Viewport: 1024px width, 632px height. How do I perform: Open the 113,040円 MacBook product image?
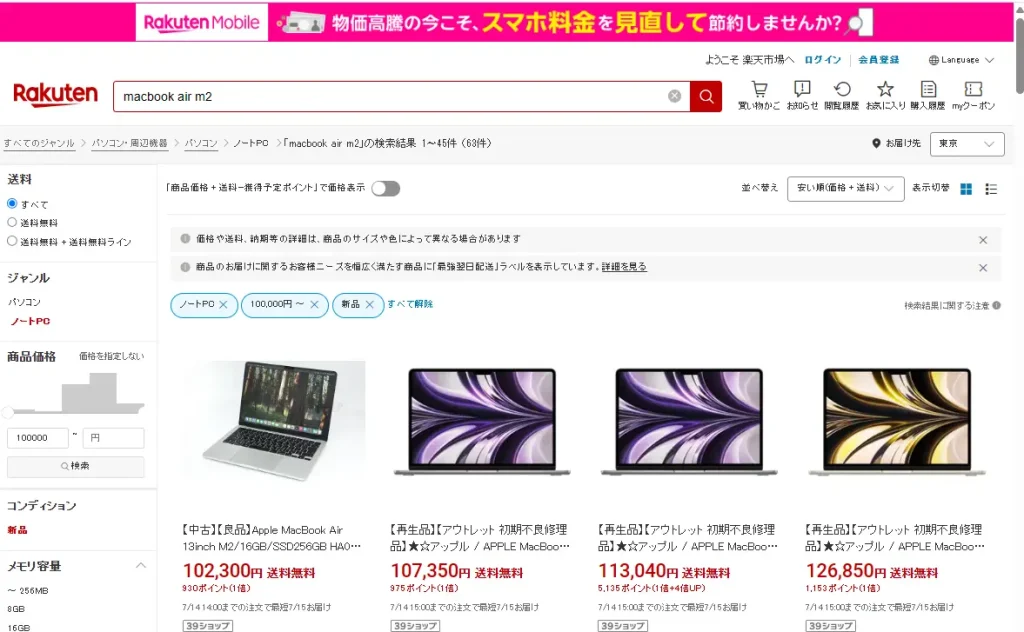(689, 421)
